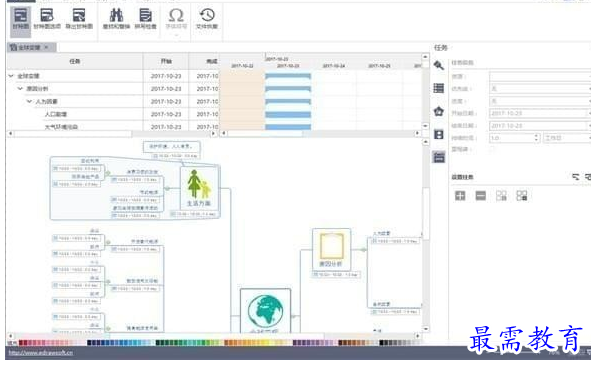Click the 导出甘特图 export icon
The height and width of the screenshot is (370, 591).
pos(79,20)
